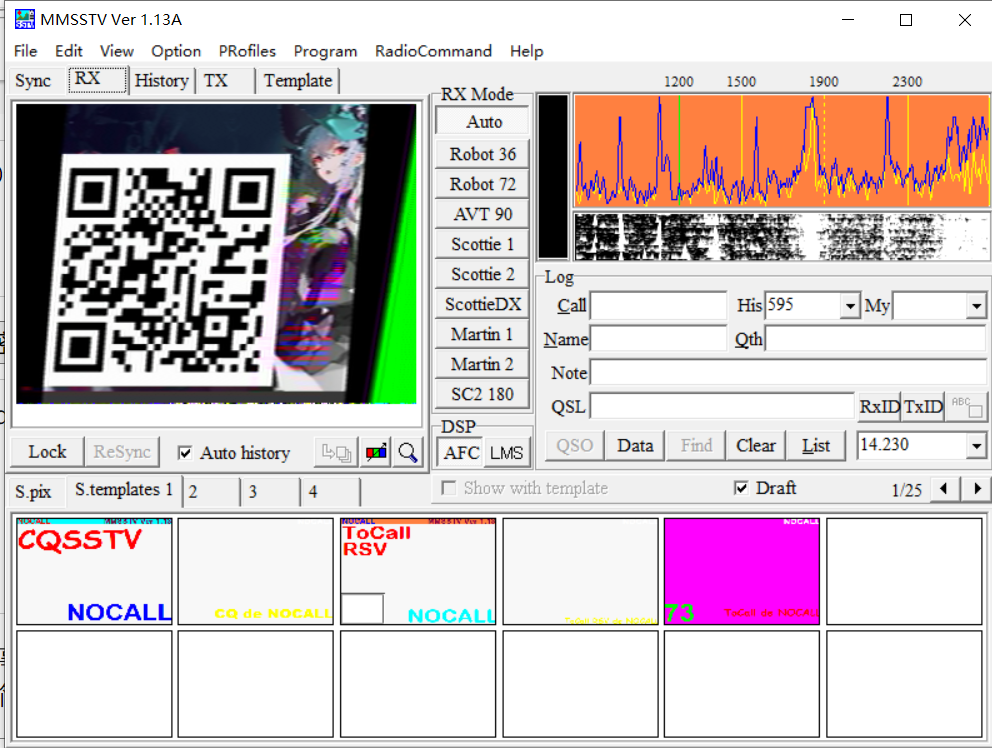The width and height of the screenshot is (992, 748).
Task: Go to previous template page arrow
Action: pyautogui.click(x=944, y=489)
